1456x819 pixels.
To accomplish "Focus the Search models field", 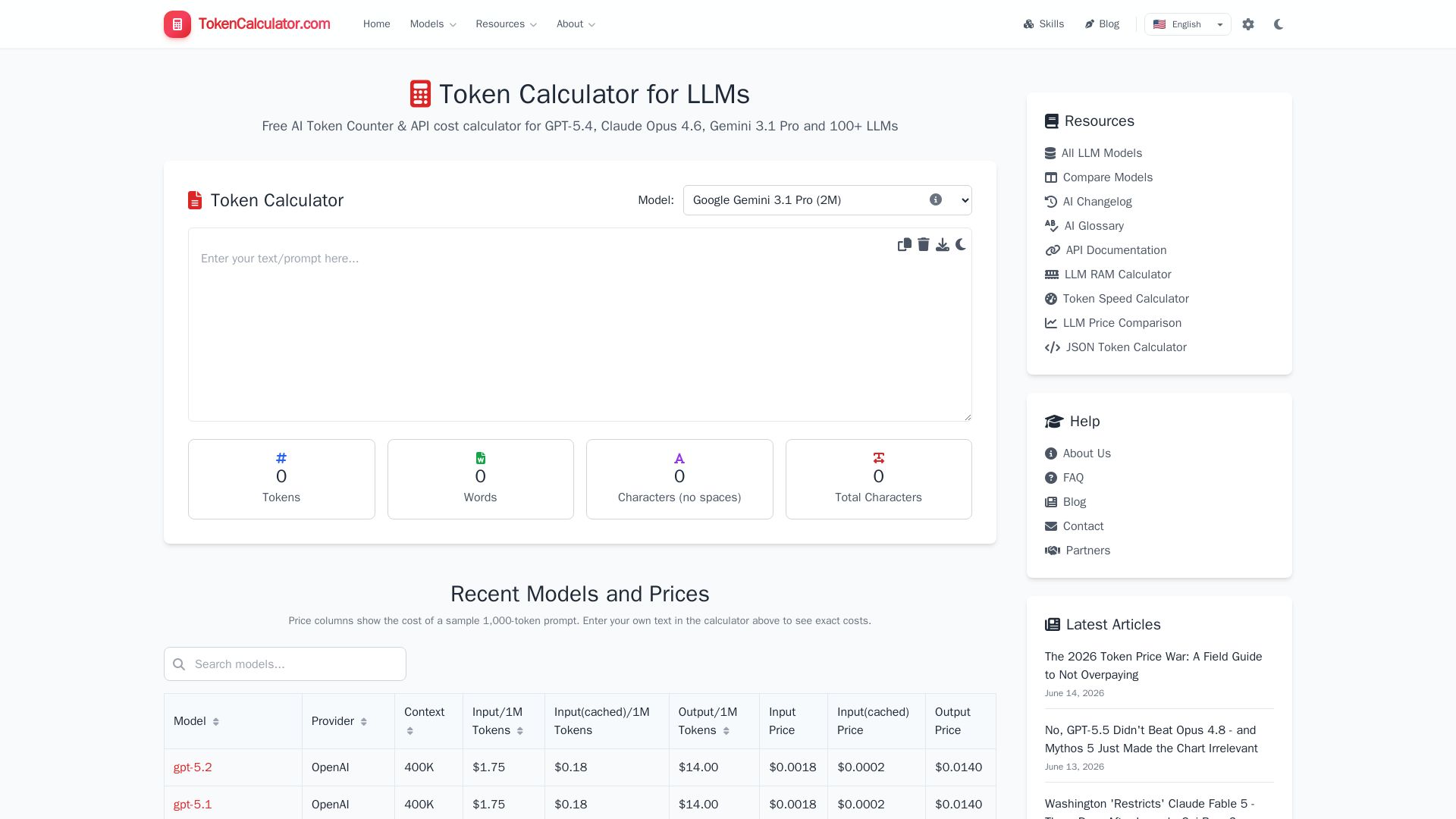I will coord(285,664).
